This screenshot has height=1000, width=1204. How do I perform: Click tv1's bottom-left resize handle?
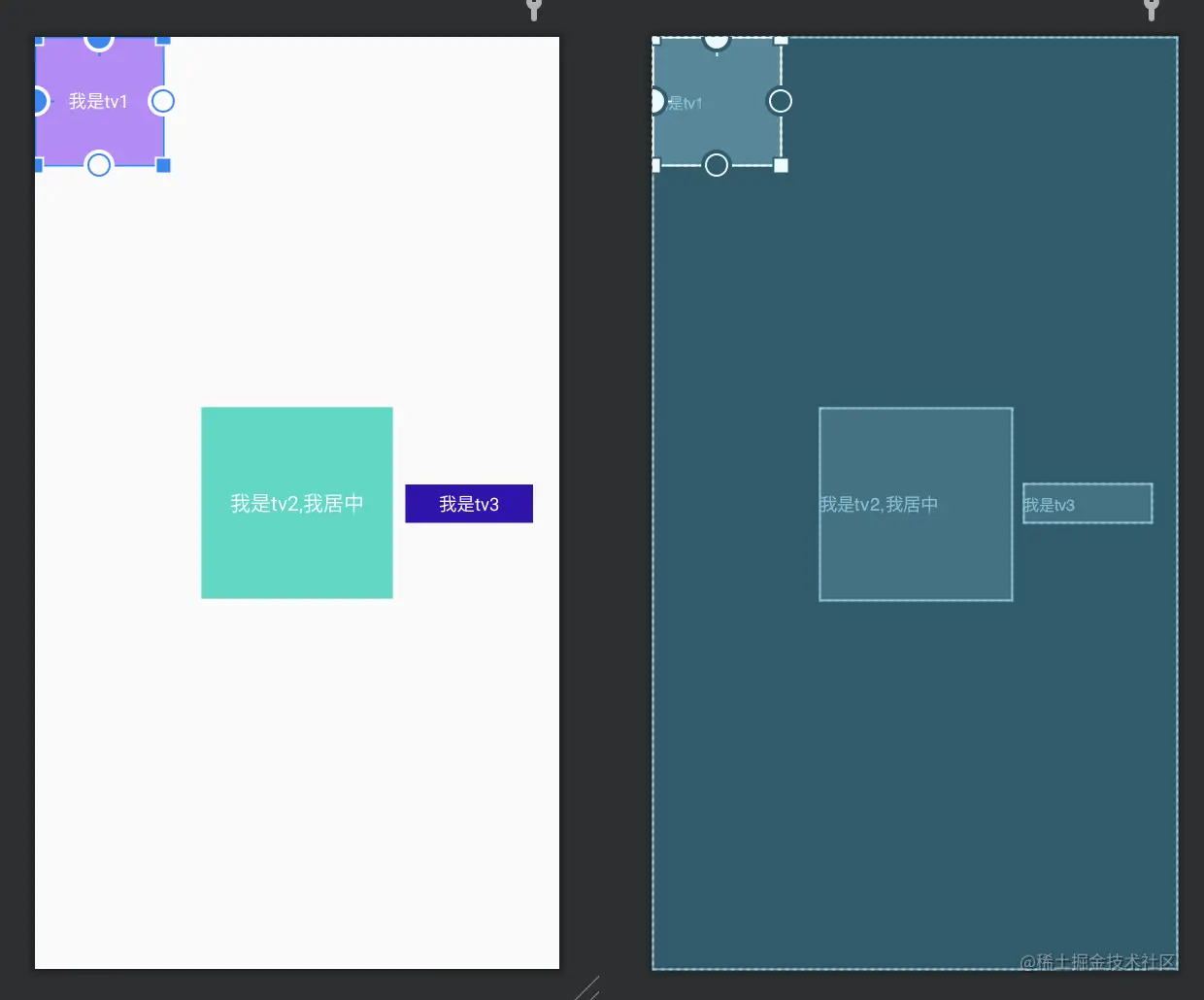coord(37,165)
